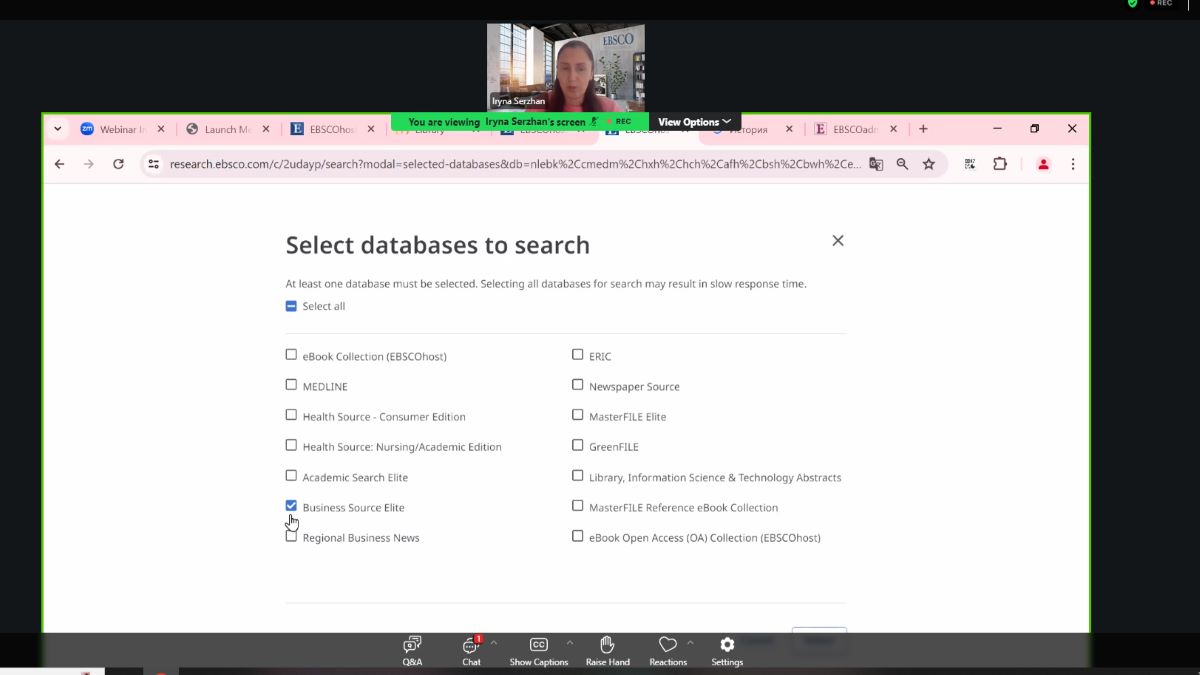Toggle the Select all checkbox
Screen dimensions: 1200x675
[x=291, y=306]
